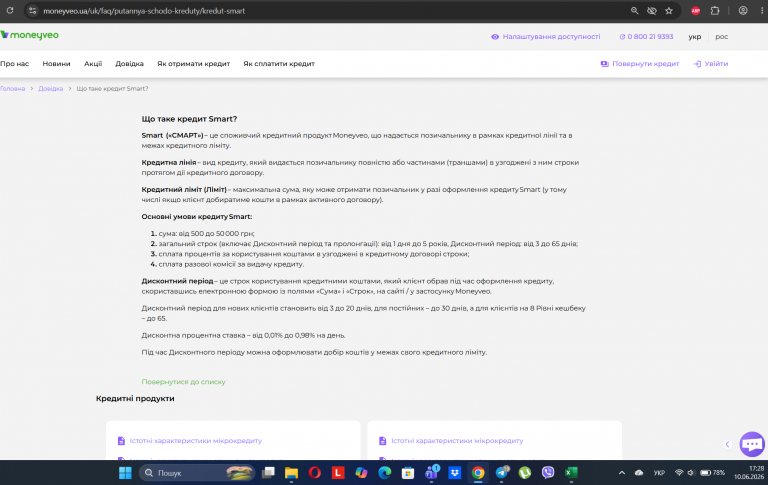The image size is (768, 485).
Task: Open the ABP AdBlock extension icon
Action: coord(696,11)
